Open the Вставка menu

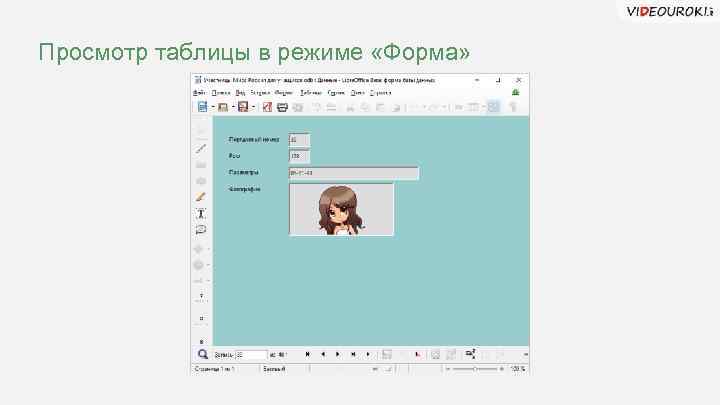pos(260,93)
